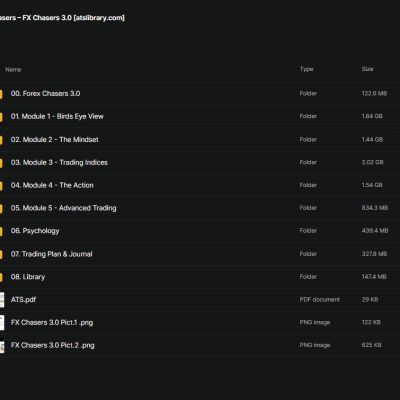
Task: Click the folder icon for Forex Chasers 3.0
Action: (1, 94)
